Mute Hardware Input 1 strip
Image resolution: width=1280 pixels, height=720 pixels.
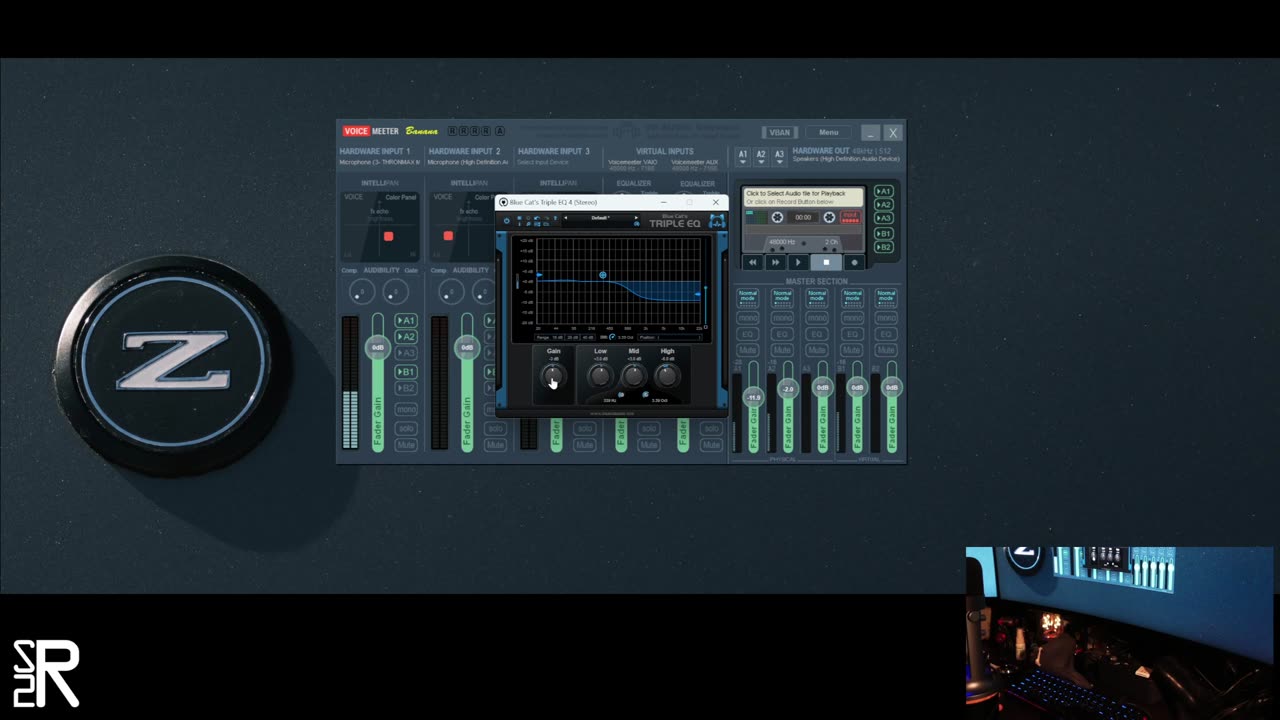[406, 444]
